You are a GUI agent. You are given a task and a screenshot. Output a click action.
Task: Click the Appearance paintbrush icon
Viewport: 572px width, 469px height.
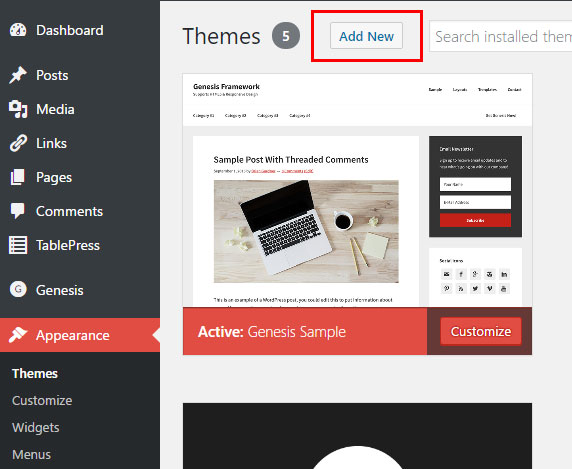click(x=18, y=334)
